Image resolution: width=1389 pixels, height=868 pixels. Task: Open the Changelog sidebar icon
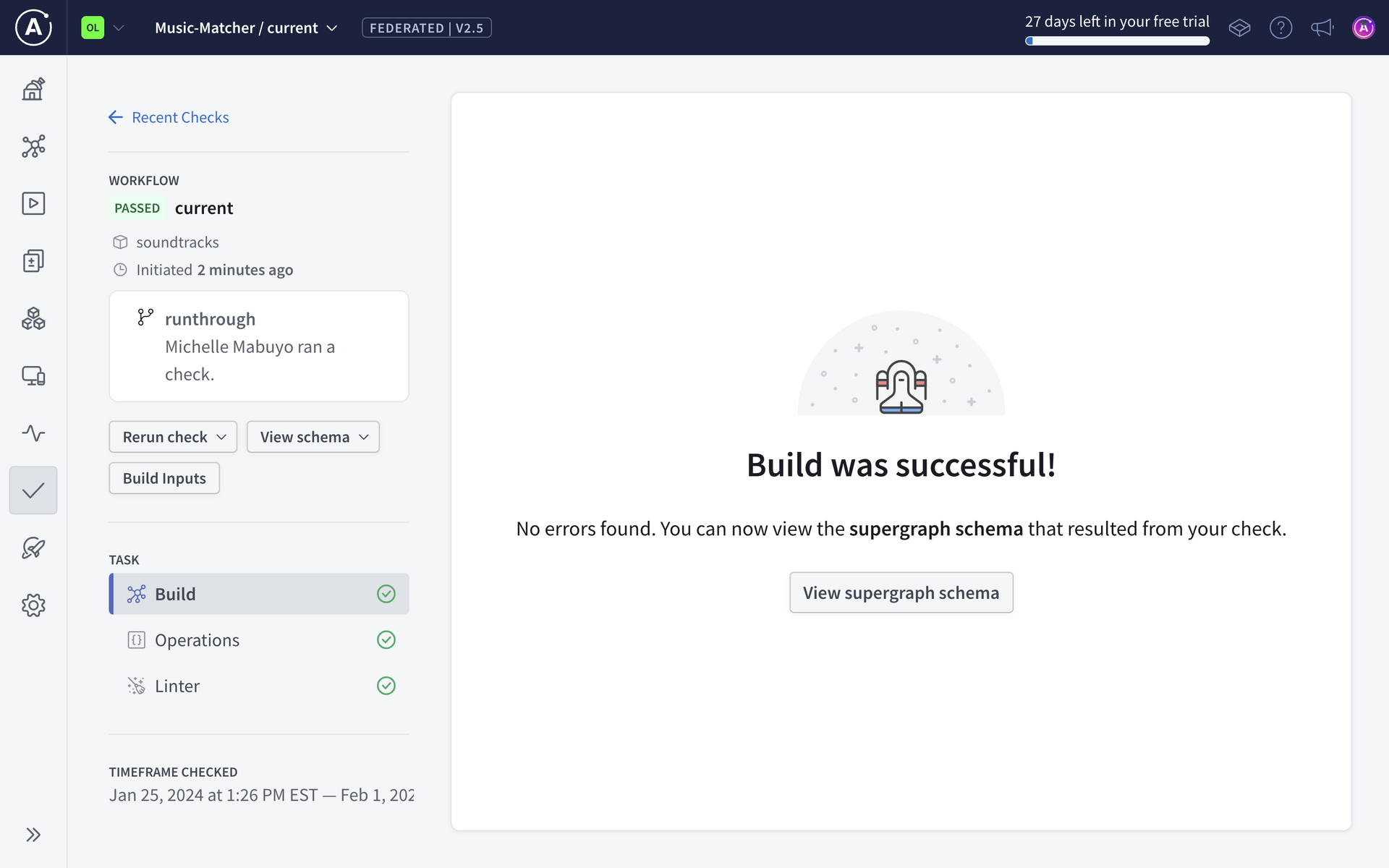[x=33, y=260]
